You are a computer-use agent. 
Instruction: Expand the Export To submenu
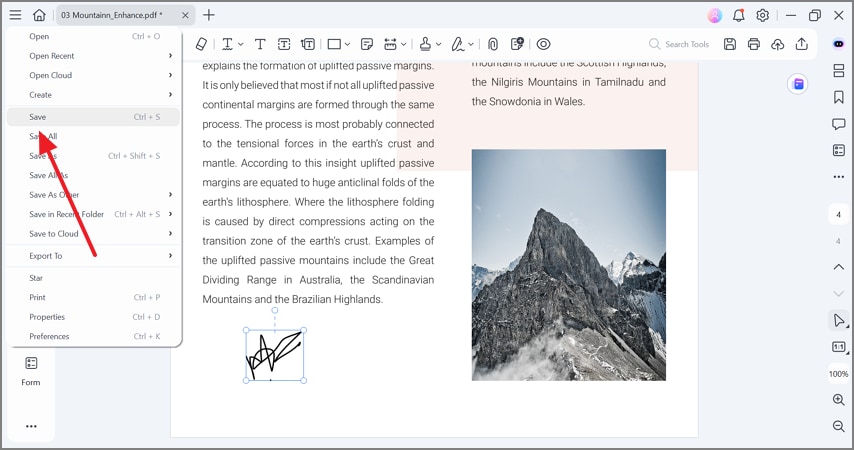coord(93,256)
